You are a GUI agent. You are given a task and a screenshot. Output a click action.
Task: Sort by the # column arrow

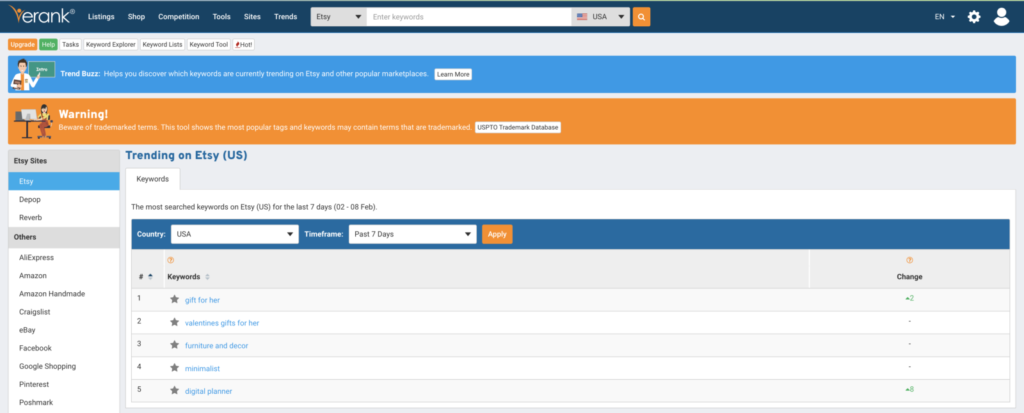(151, 277)
